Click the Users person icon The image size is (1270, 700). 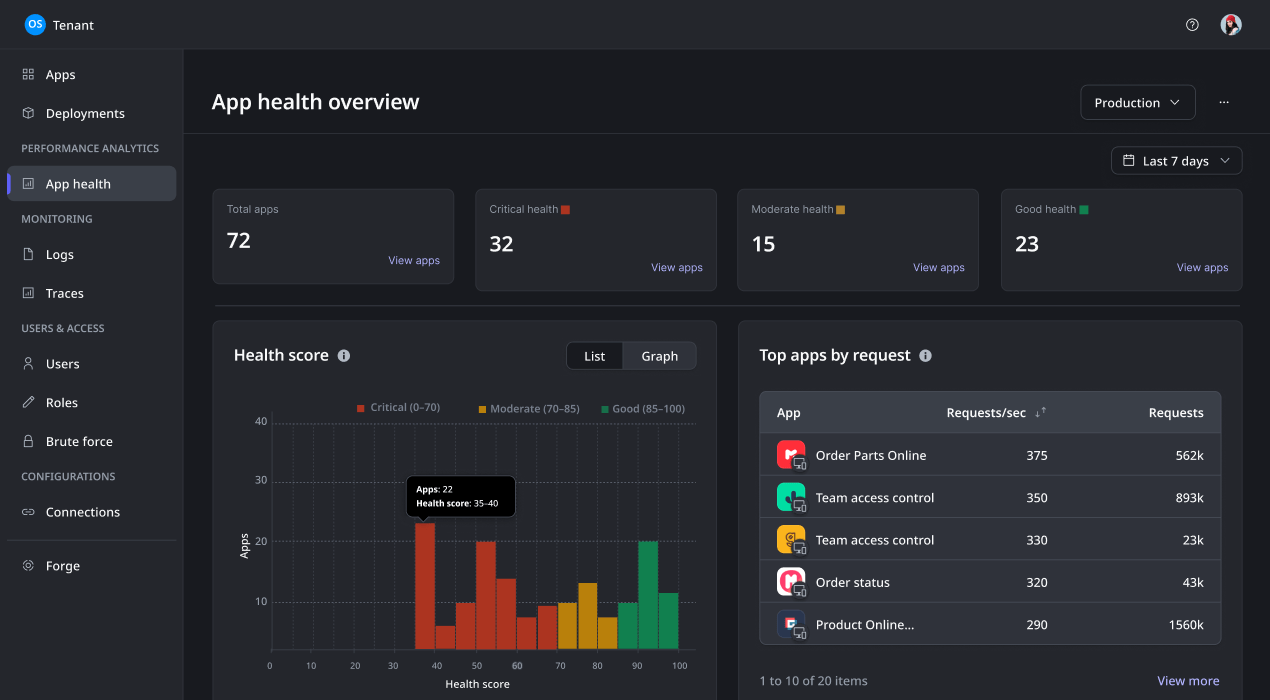point(28,364)
